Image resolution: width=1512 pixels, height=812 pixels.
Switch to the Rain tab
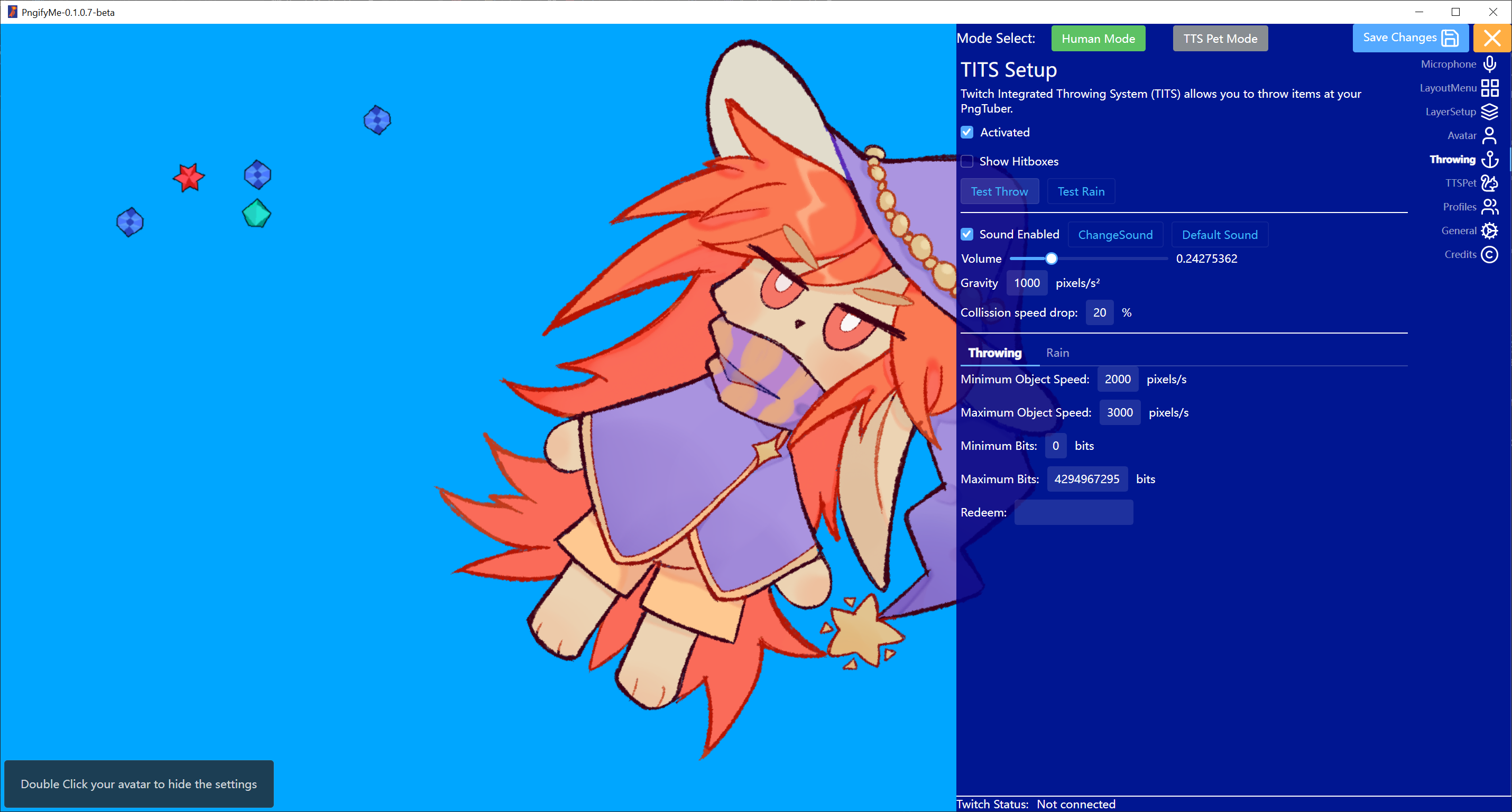pos(1057,353)
